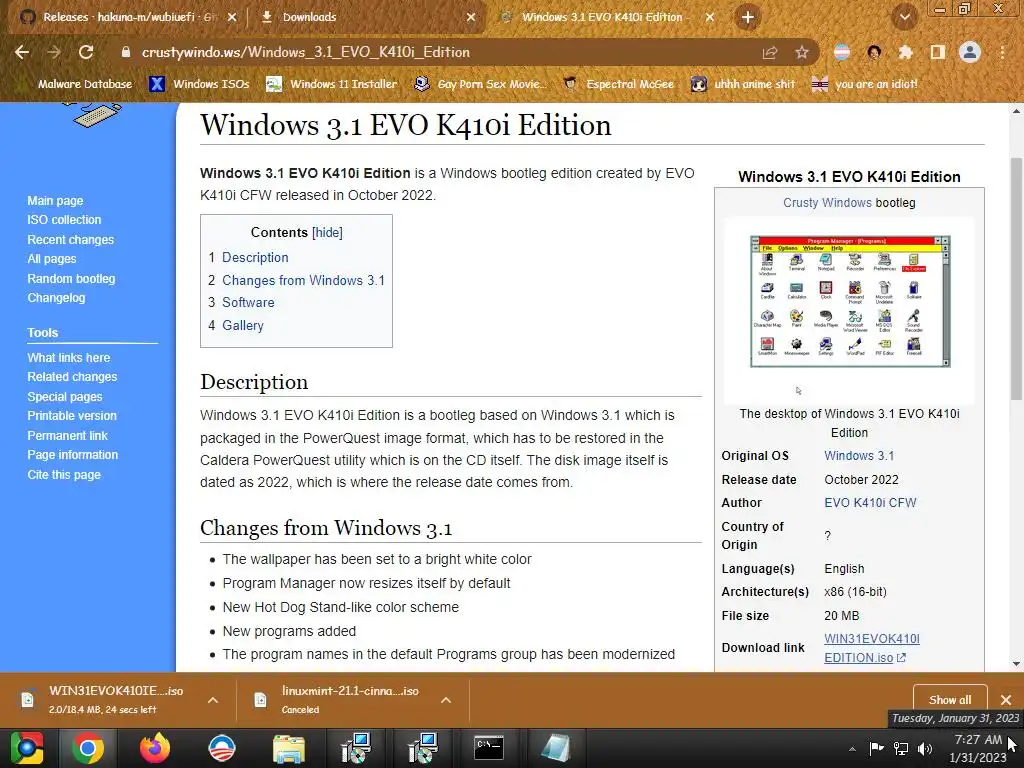Jump to Gallery in contents
The width and height of the screenshot is (1024, 768).
243,325
